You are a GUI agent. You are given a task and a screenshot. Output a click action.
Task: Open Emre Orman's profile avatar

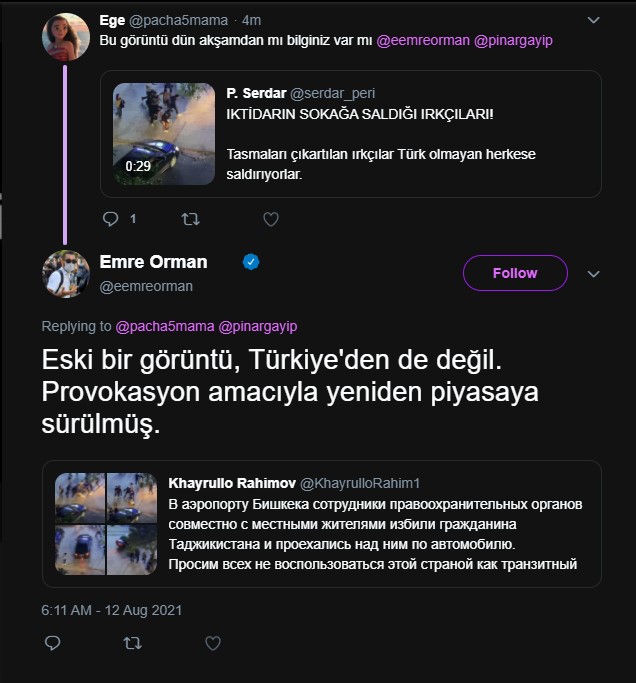tap(67, 273)
